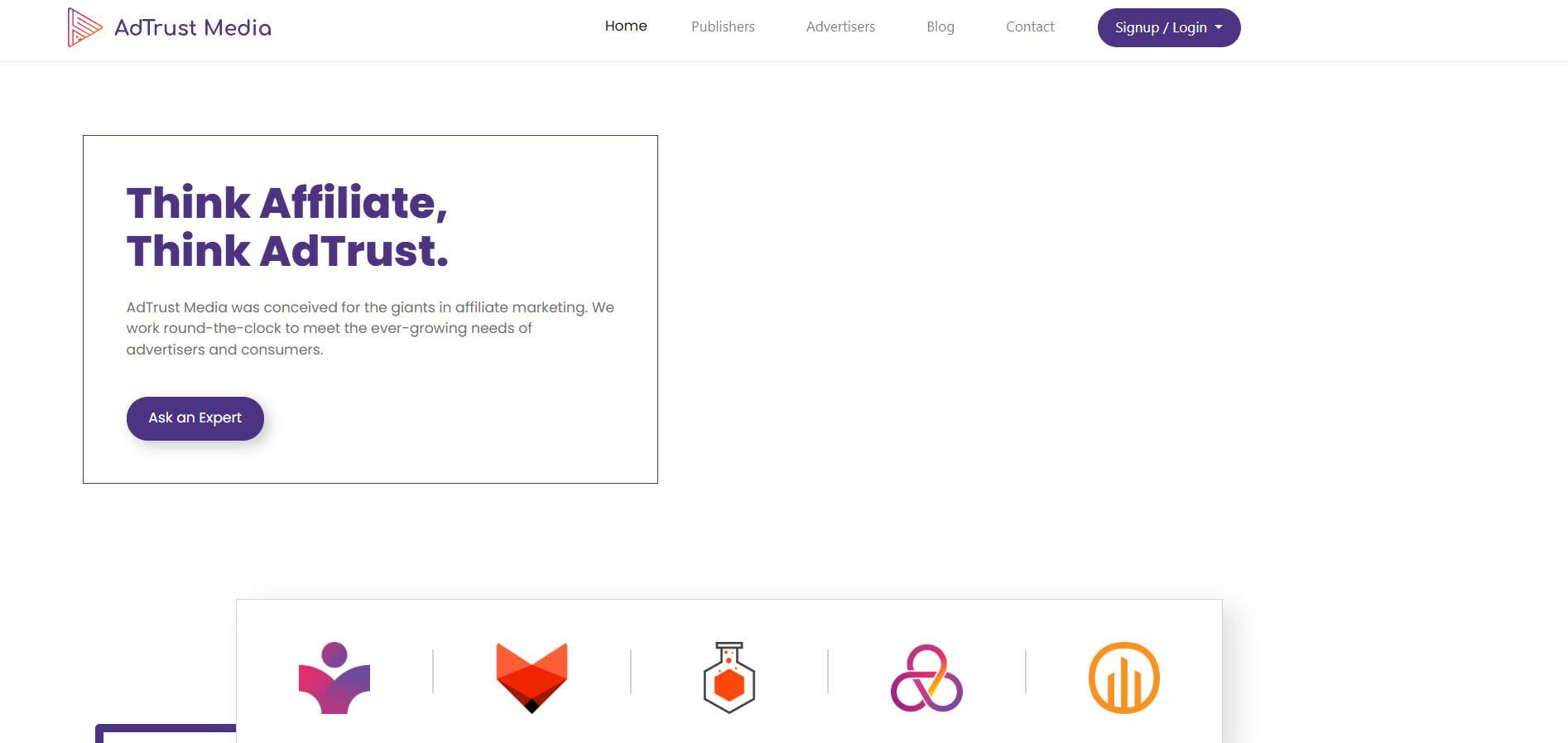
Task: Click the caret arrow beside Signup / Login
Action: (x=1219, y=27)
